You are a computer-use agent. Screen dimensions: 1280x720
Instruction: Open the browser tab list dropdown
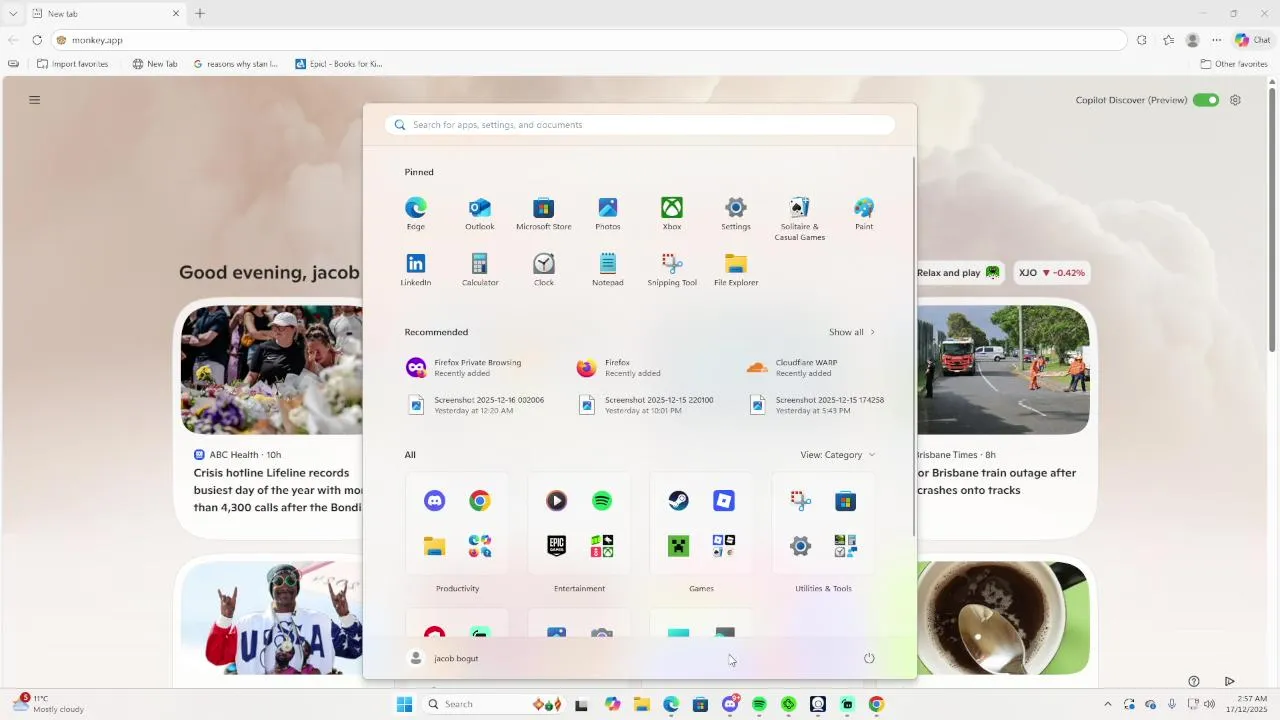pyautogui.click(x=13, y=14)
